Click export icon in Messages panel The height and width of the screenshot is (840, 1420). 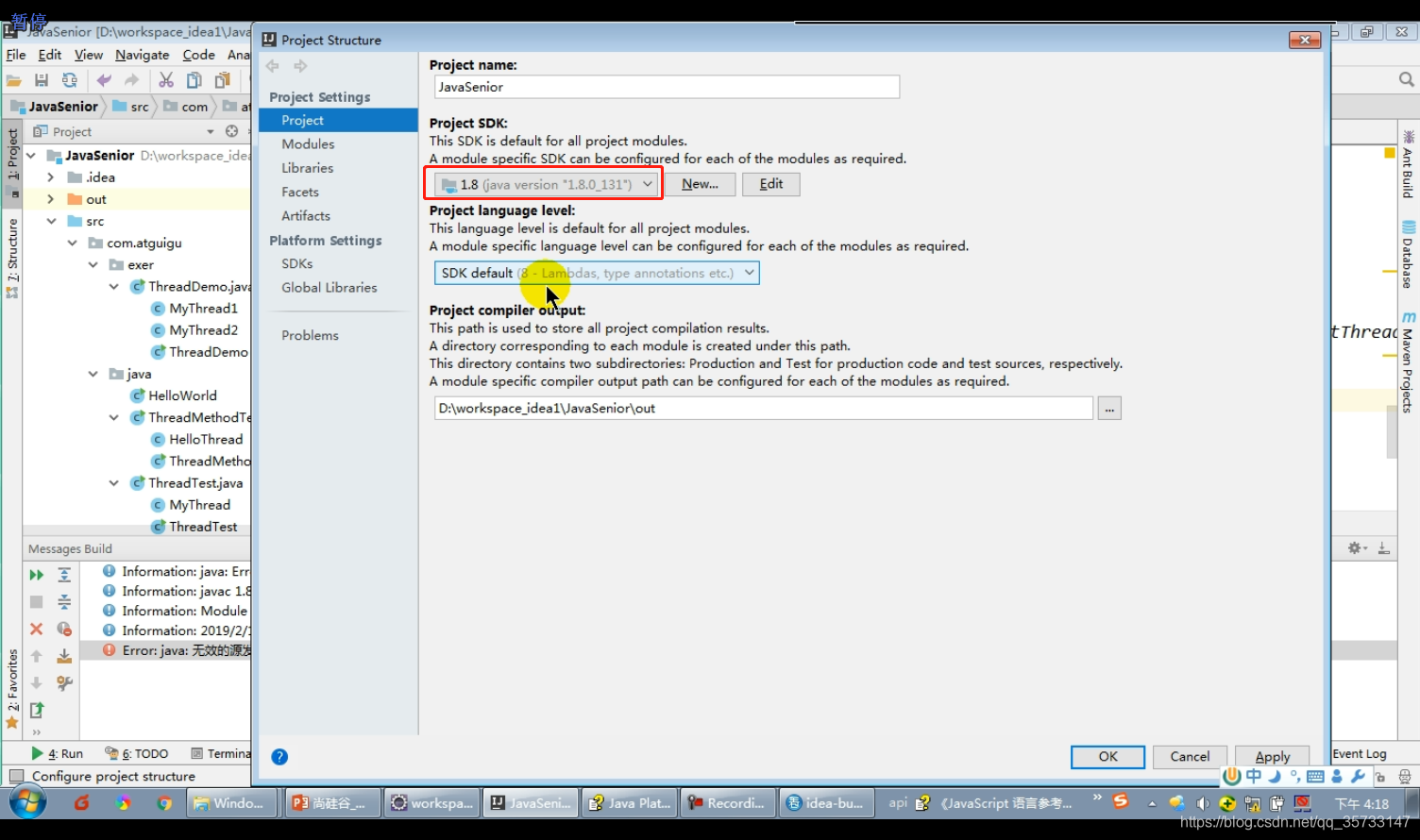pyautogui.click(x=37, y=710)
